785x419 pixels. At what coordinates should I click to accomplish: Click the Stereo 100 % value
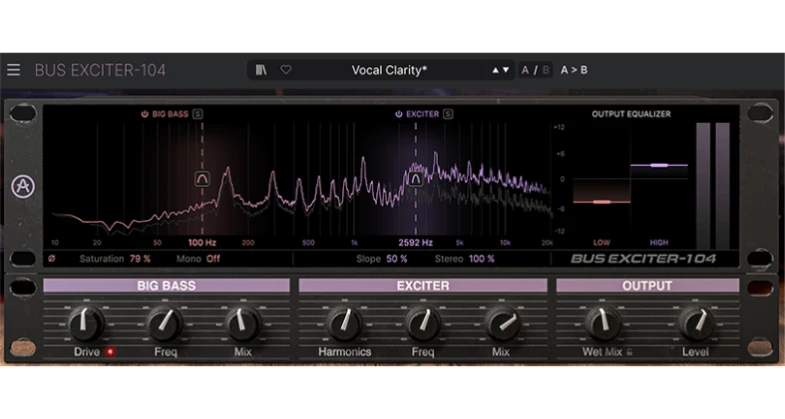tap(482, 259)
